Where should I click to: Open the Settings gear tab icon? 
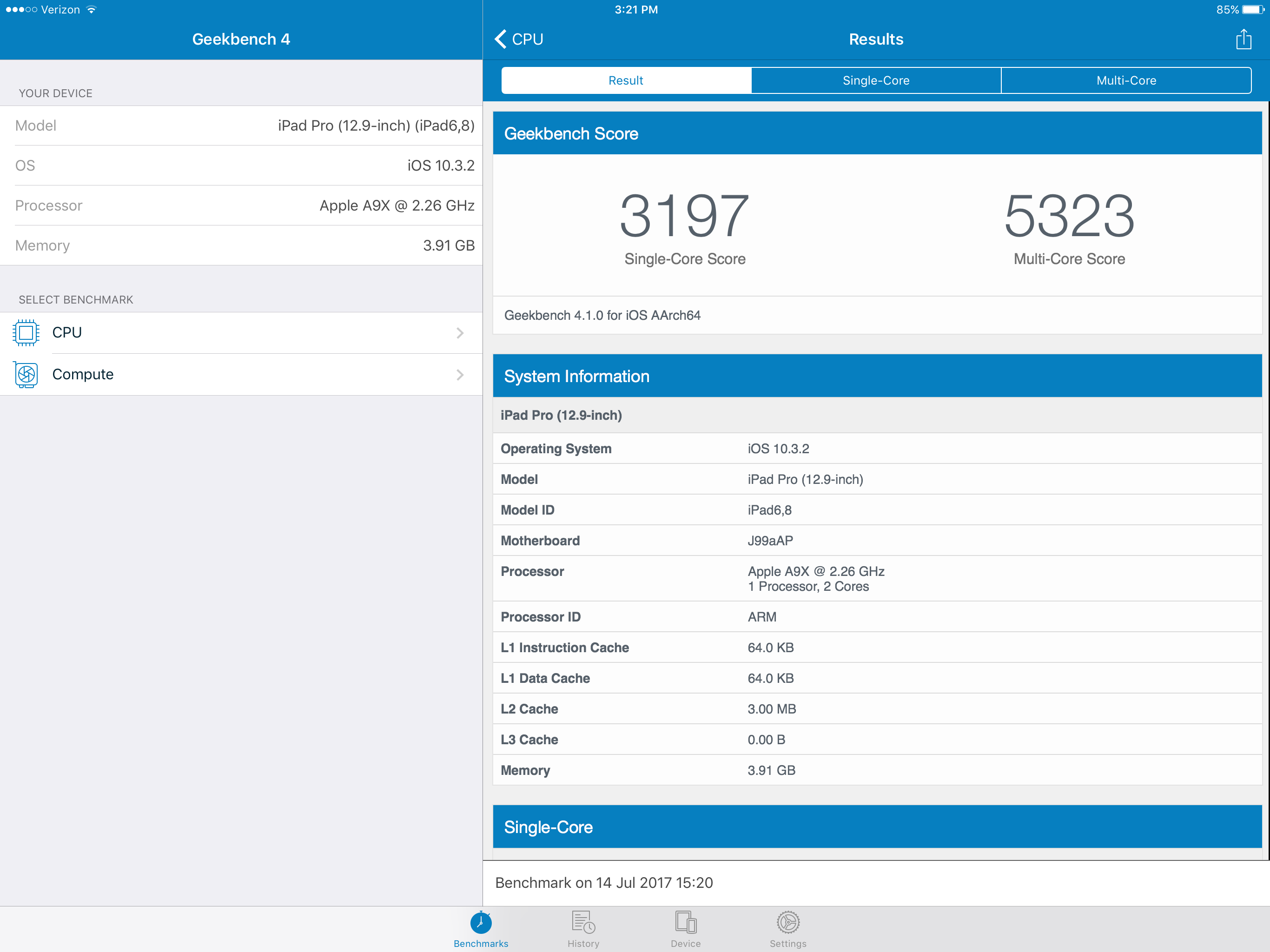coord(788,923)
